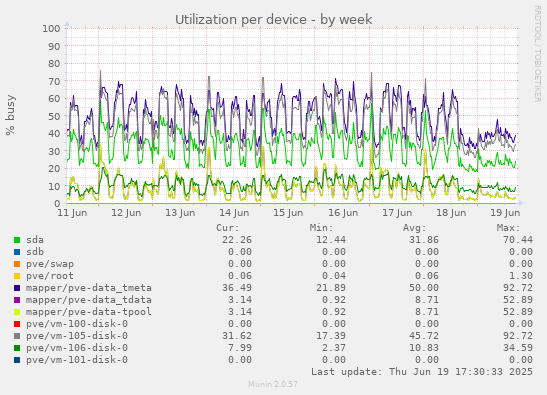This screenshot has height=395, width=547.
Task: Click the orange pve/swap legend swatch
Action: (17, 264)
